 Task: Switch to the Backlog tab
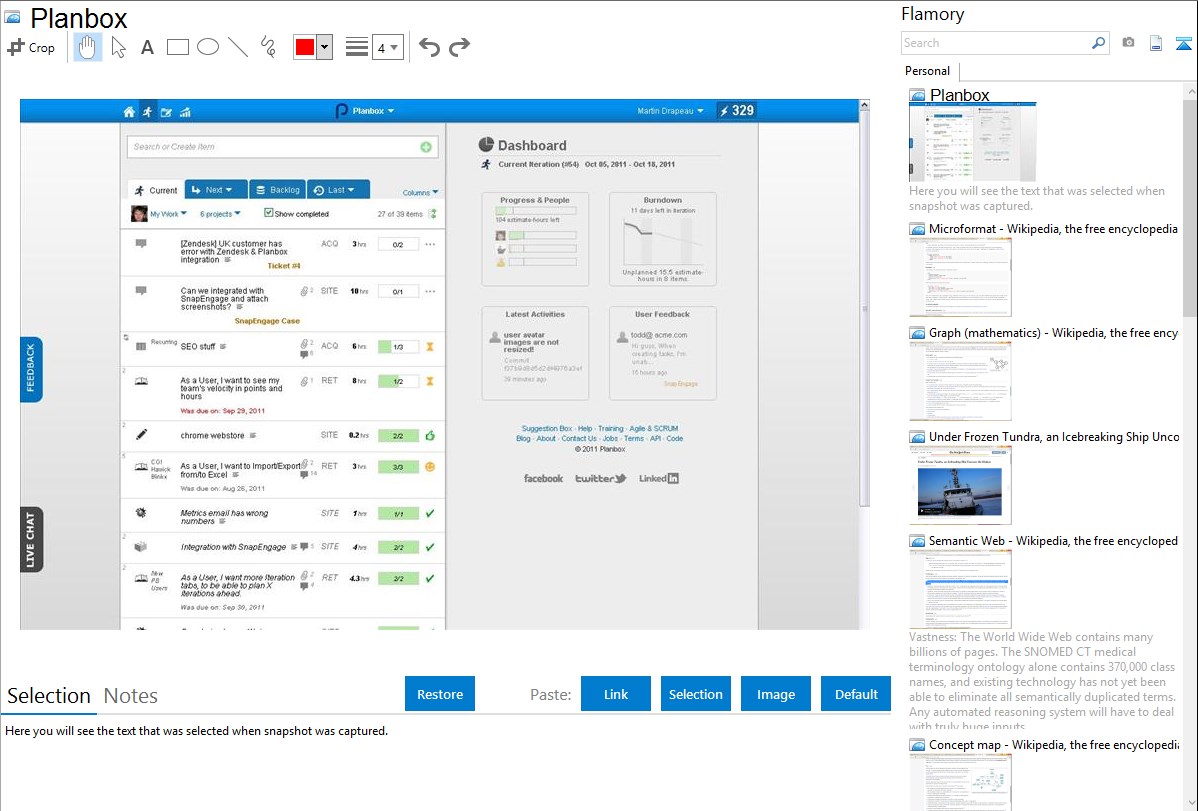pos(277,190)
